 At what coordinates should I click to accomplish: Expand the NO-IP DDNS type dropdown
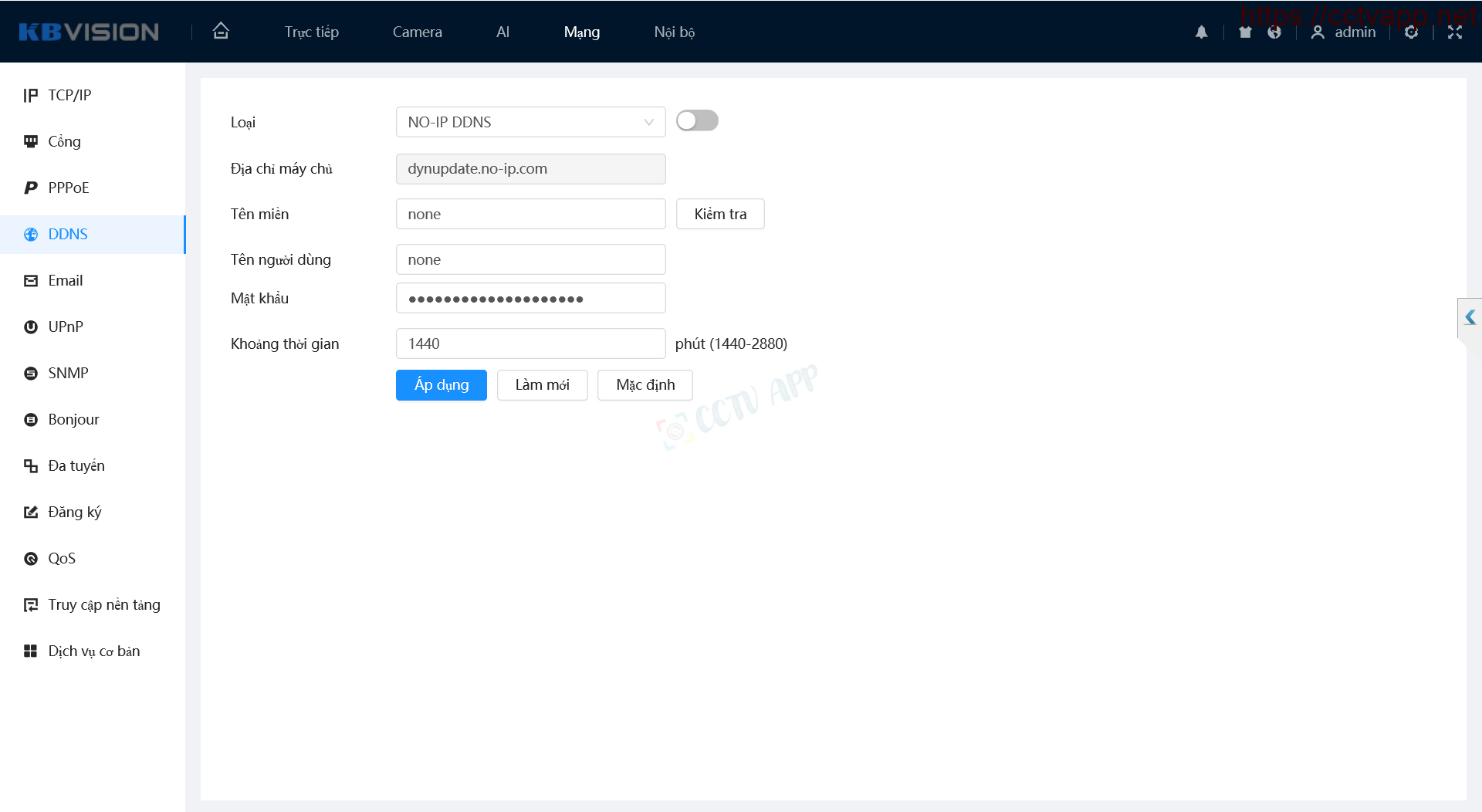[x=530, y=122]
